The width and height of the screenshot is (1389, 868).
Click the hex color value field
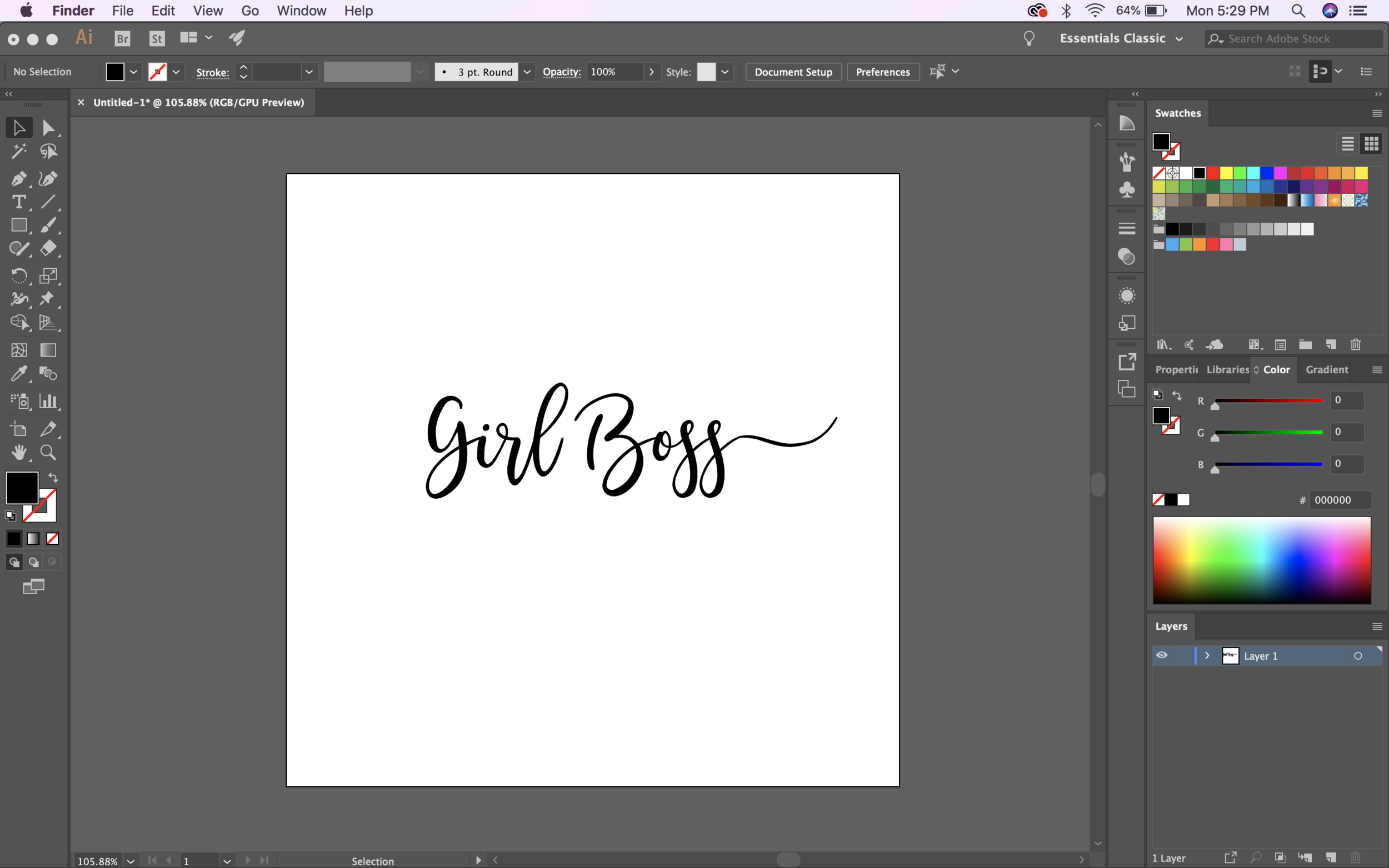[1340, 500]
